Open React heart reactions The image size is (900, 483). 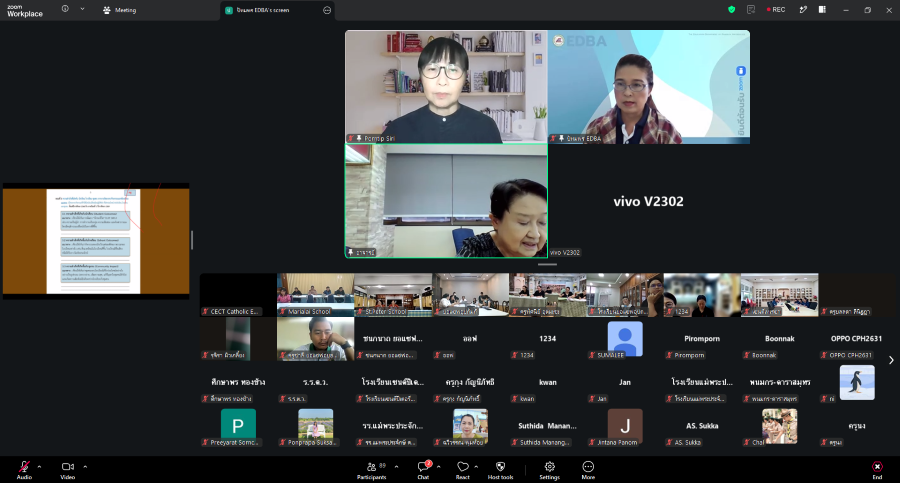point(463,469)
